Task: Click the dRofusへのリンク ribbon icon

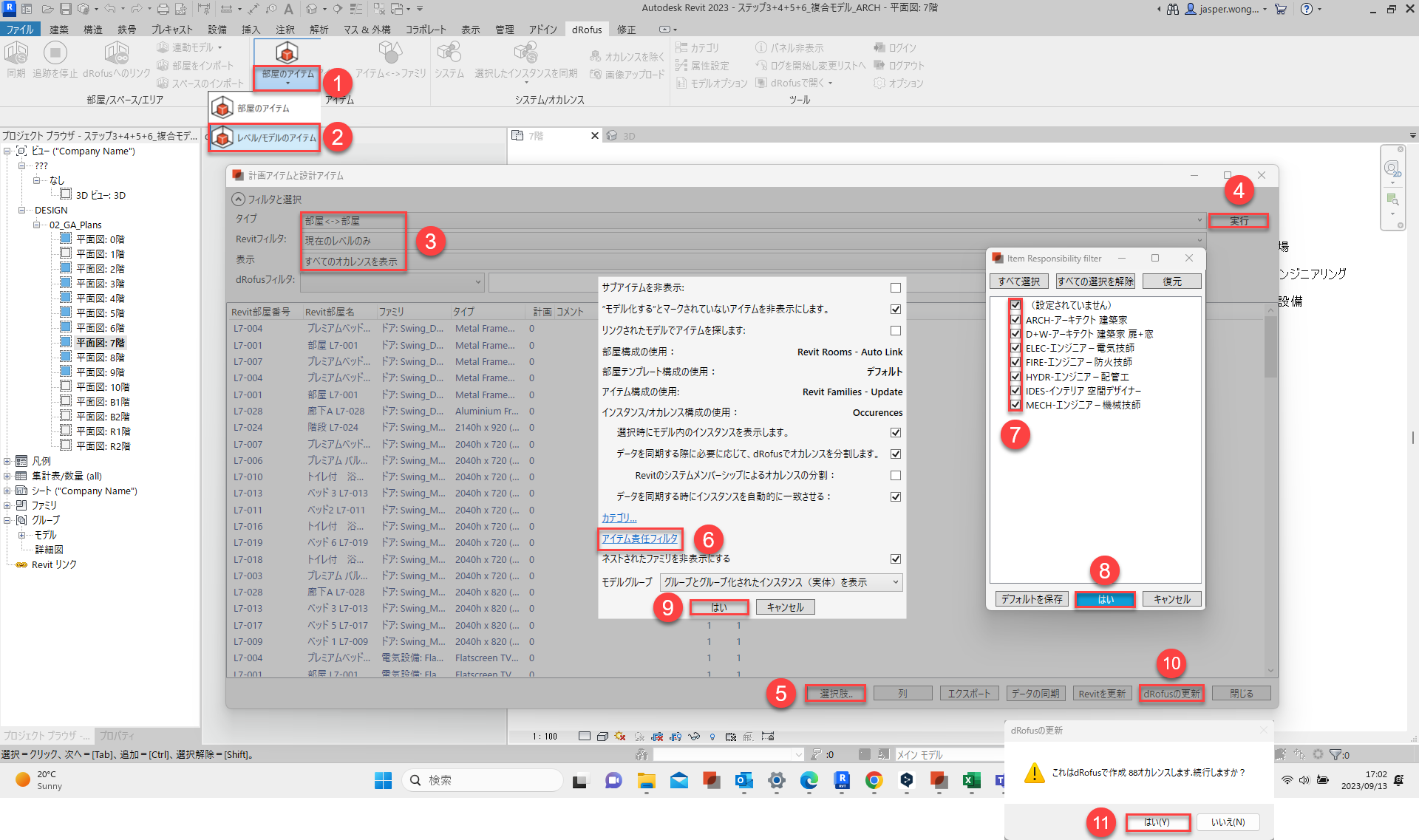Action: 116,54
